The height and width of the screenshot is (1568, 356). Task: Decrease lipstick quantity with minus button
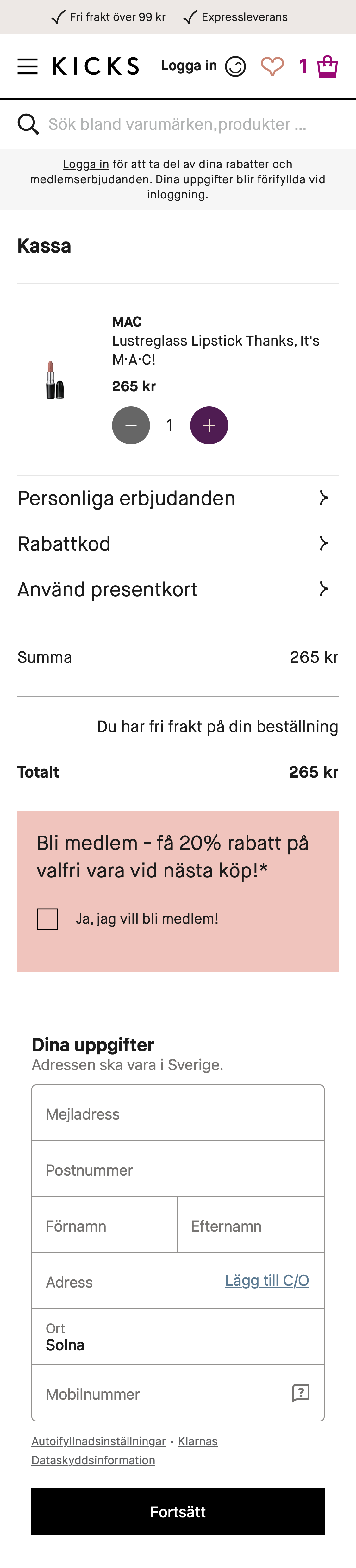[x=131, y=425]
